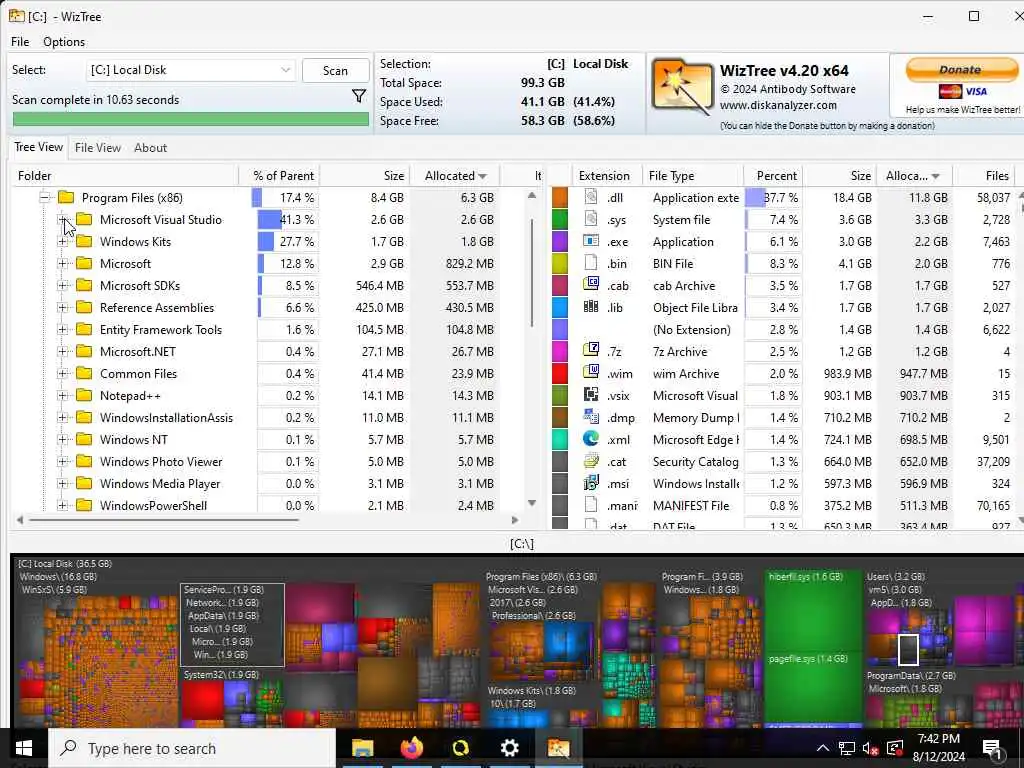The height and width of the screenshot is (768, 1024).
Task: Expand the Common Files folder
Action: pyautogui.click(x=63, y=374)
